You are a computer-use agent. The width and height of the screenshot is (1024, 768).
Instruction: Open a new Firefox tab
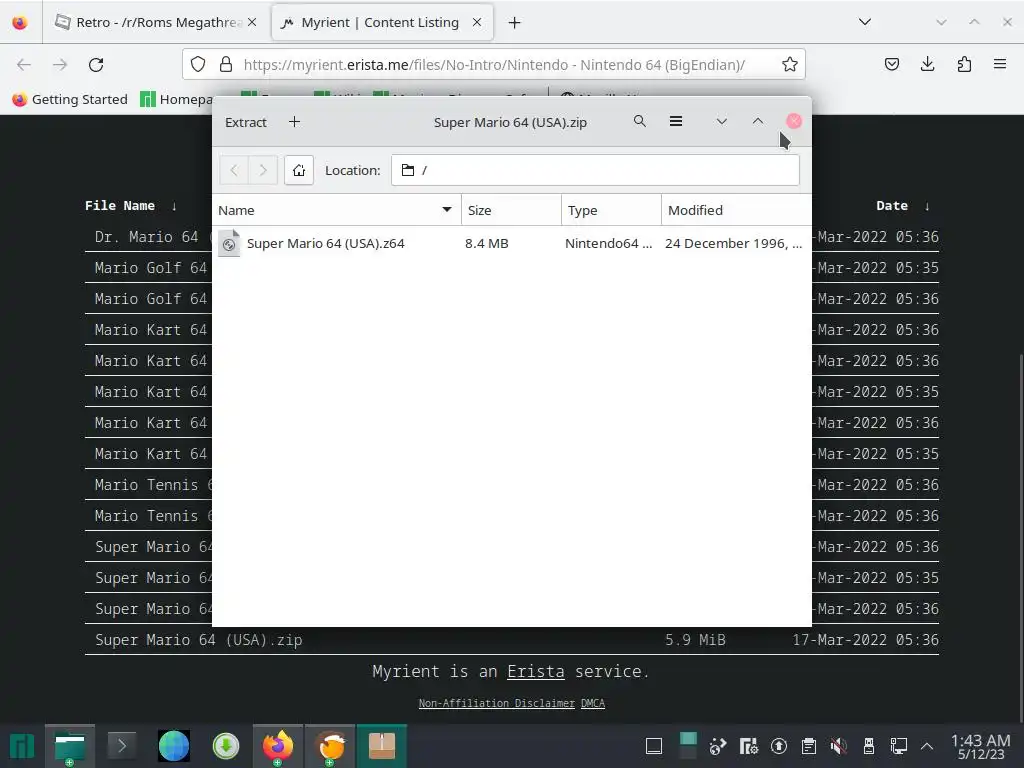(515, 22)
